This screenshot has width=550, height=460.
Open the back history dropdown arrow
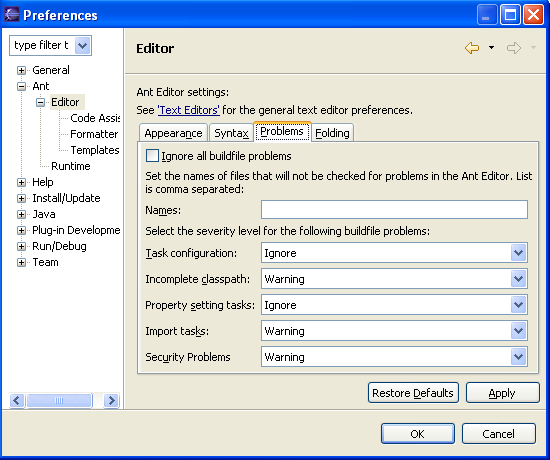point(491,48)
